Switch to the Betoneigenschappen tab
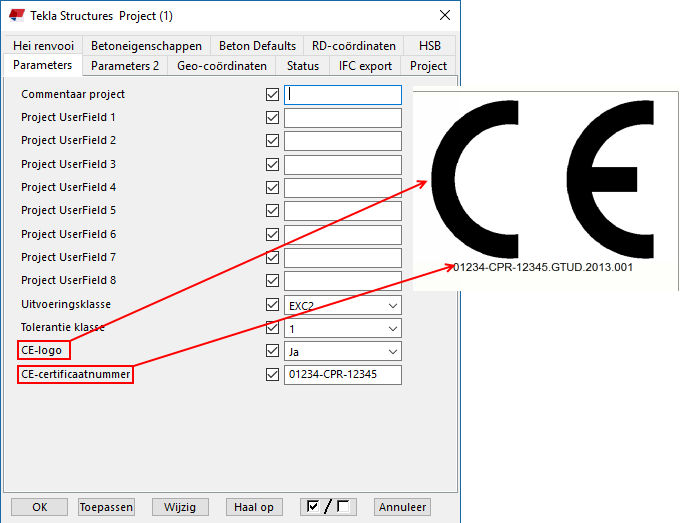Viewport: 680px width, 523px height. (x=146, y=46)
